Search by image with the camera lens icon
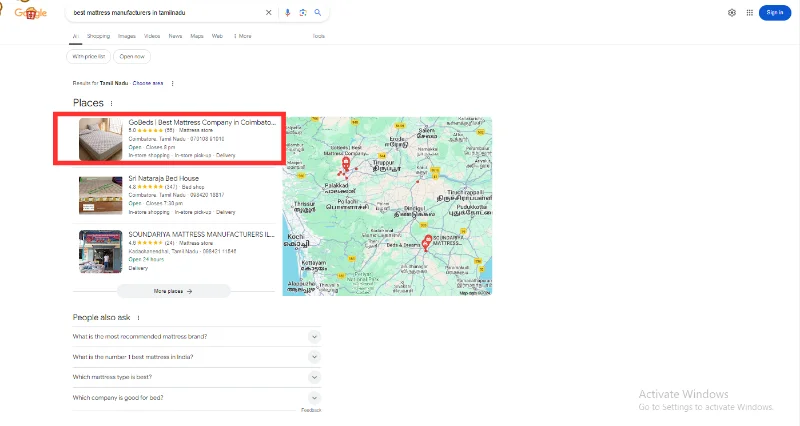Viewport: 800px width, 426px height. 303,13
